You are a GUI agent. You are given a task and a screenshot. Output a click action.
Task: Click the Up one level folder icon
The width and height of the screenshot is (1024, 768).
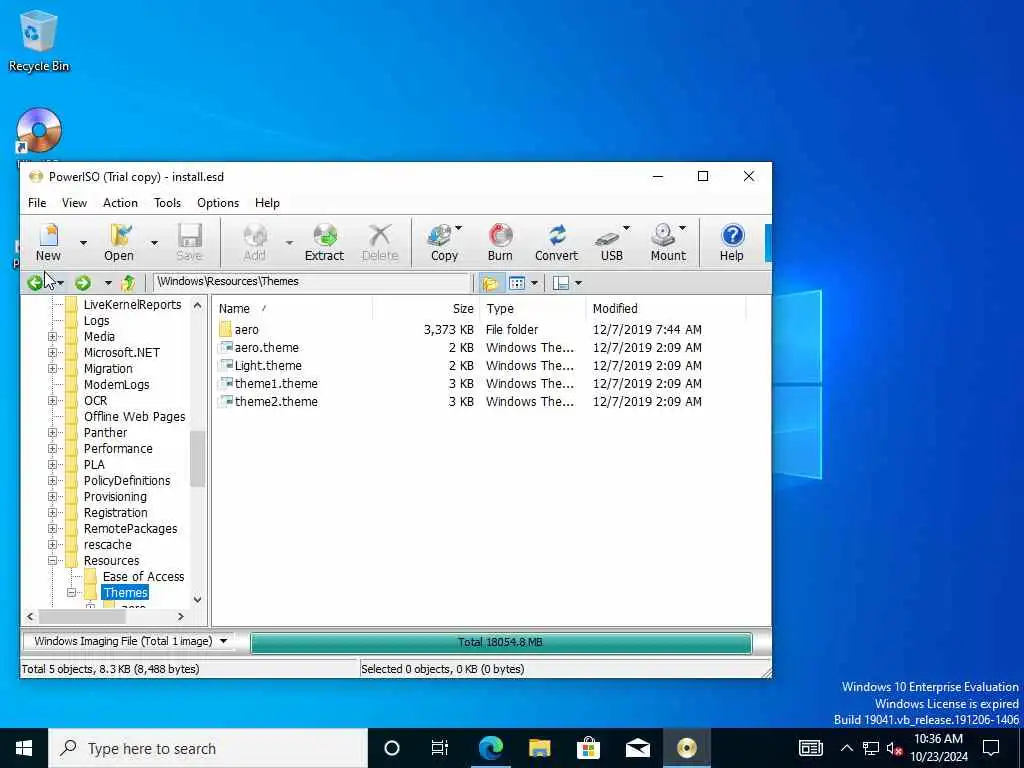pyautogui.click(x=129, y=283)
